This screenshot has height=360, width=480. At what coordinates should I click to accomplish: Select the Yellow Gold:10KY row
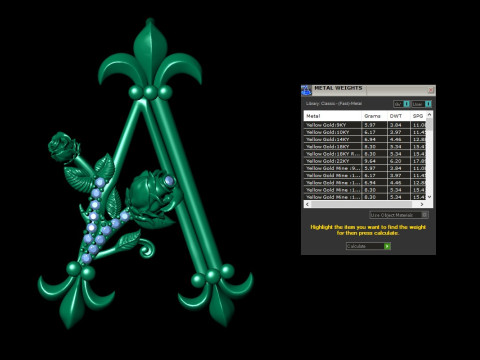point(365,132)
